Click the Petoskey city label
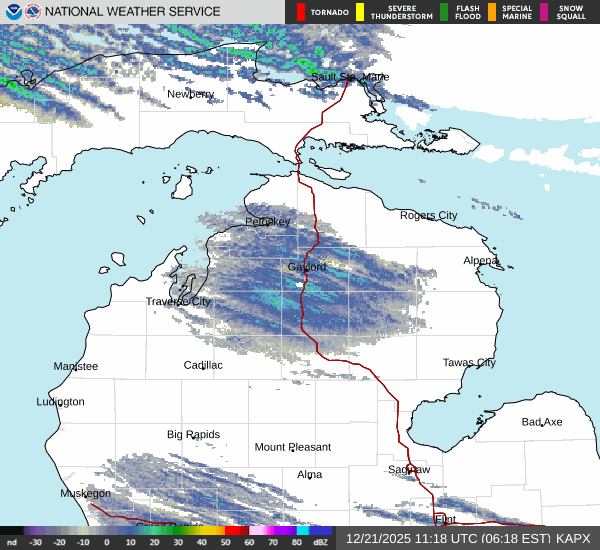 (268, 221)
